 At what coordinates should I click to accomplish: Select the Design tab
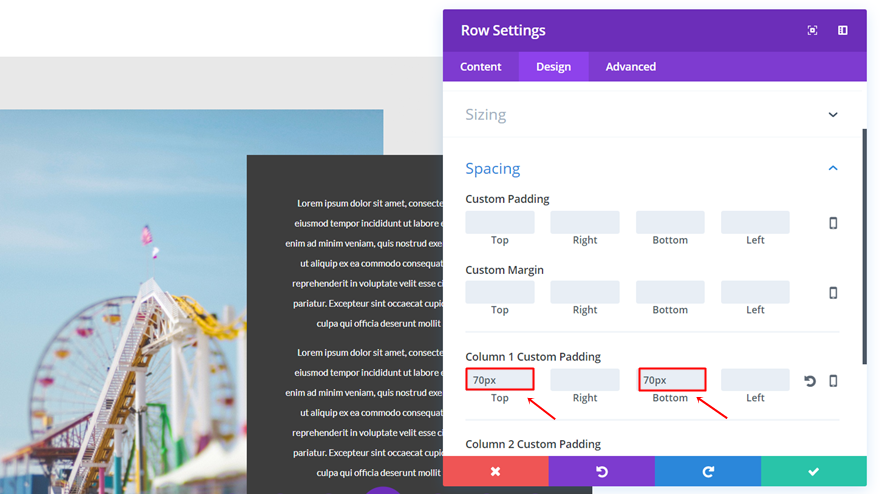click(x=553, y=67)
